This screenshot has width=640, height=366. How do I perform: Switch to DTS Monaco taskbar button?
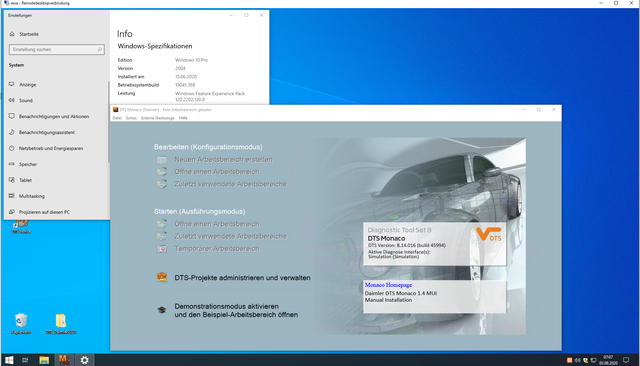[x=64, y=360]
